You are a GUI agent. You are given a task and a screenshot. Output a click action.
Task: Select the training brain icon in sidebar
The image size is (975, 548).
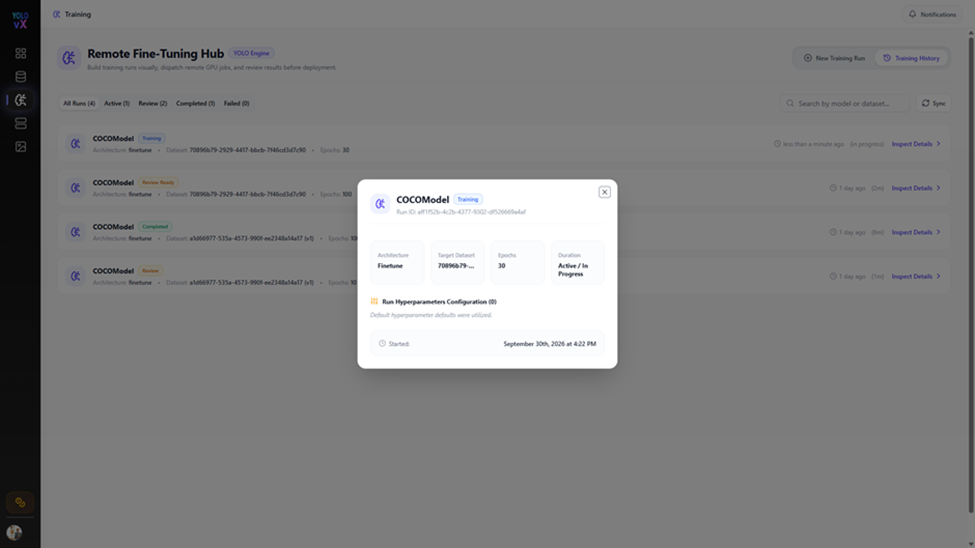pos(21,100)
